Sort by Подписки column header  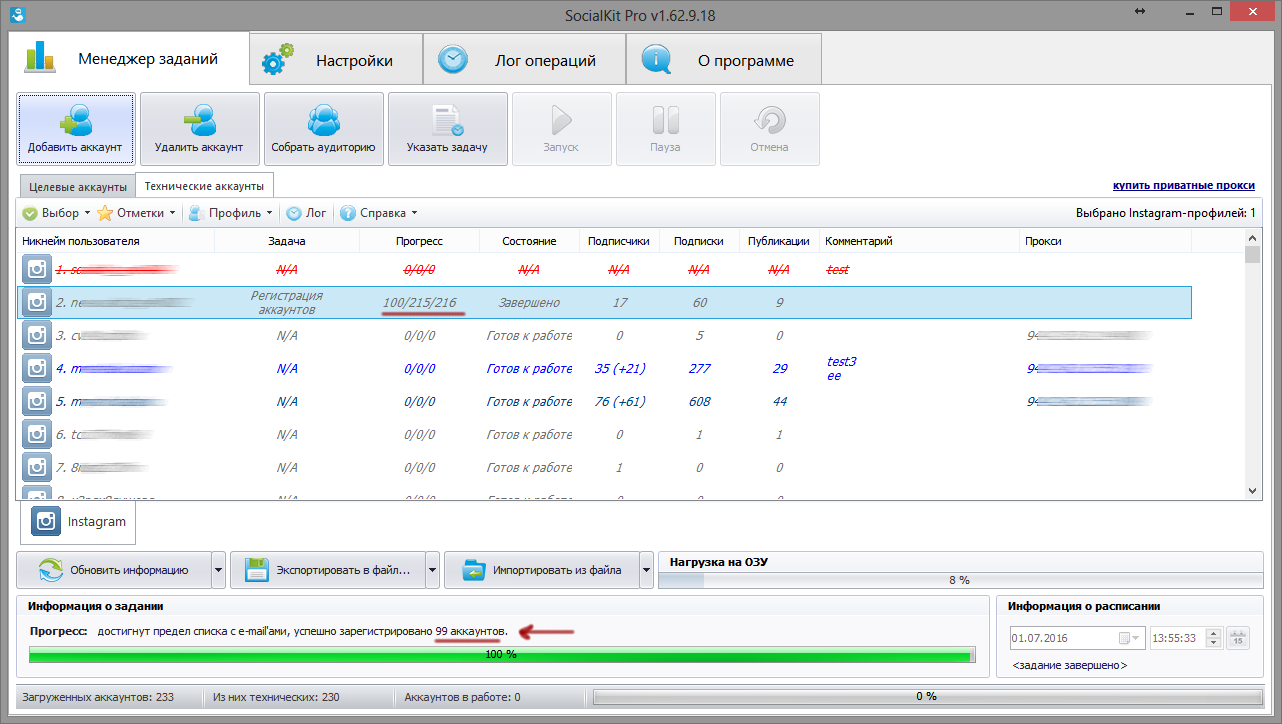coord(699,241)
